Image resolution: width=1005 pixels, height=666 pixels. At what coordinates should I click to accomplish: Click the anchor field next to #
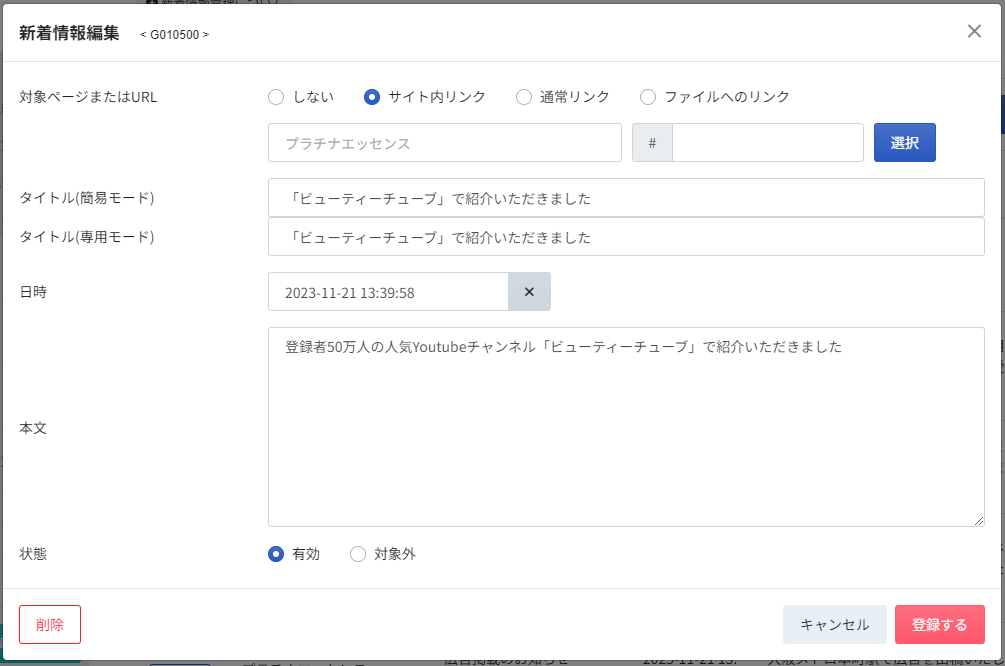tap(768, 142)
